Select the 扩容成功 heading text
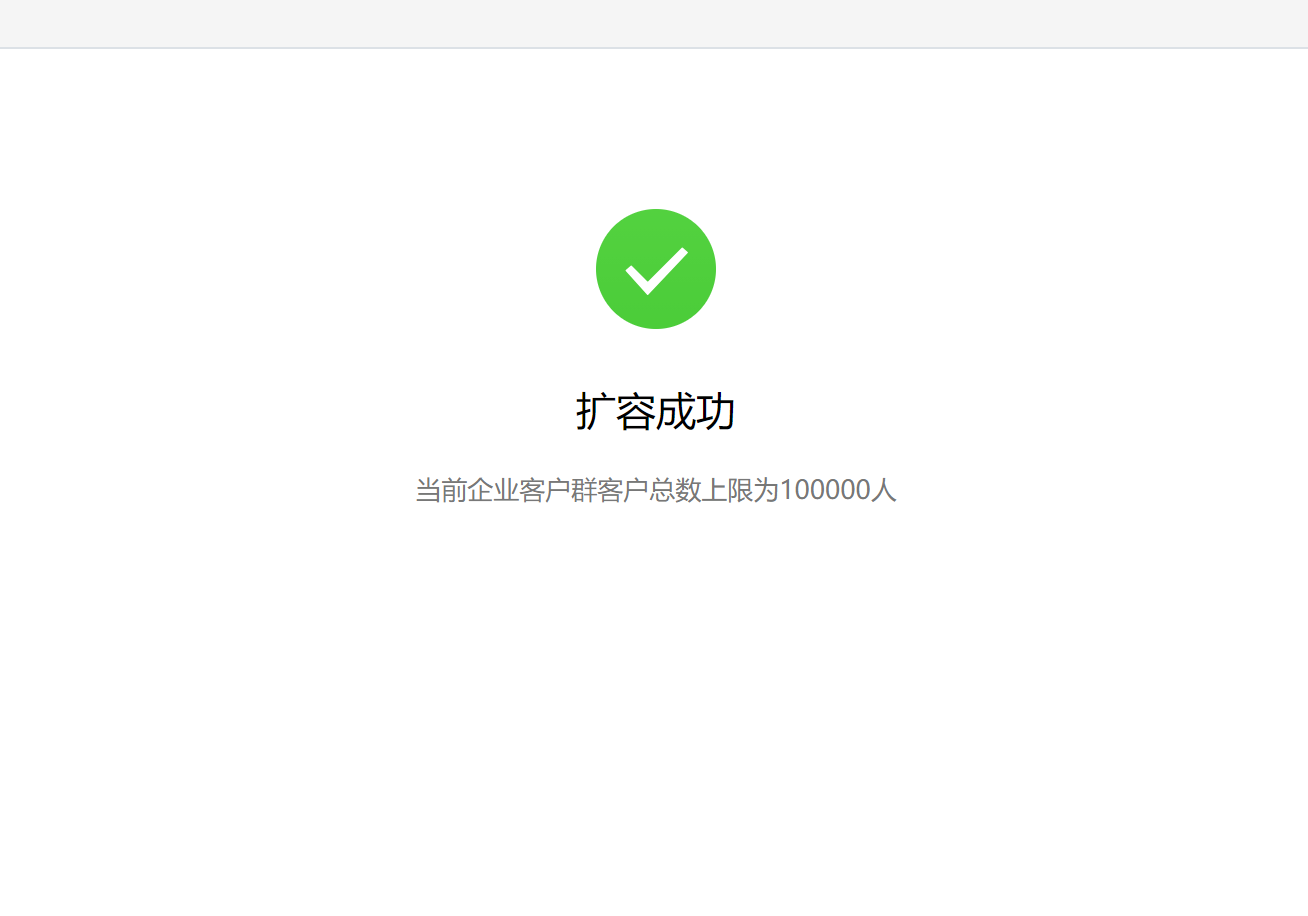 [x=656, y=412]
